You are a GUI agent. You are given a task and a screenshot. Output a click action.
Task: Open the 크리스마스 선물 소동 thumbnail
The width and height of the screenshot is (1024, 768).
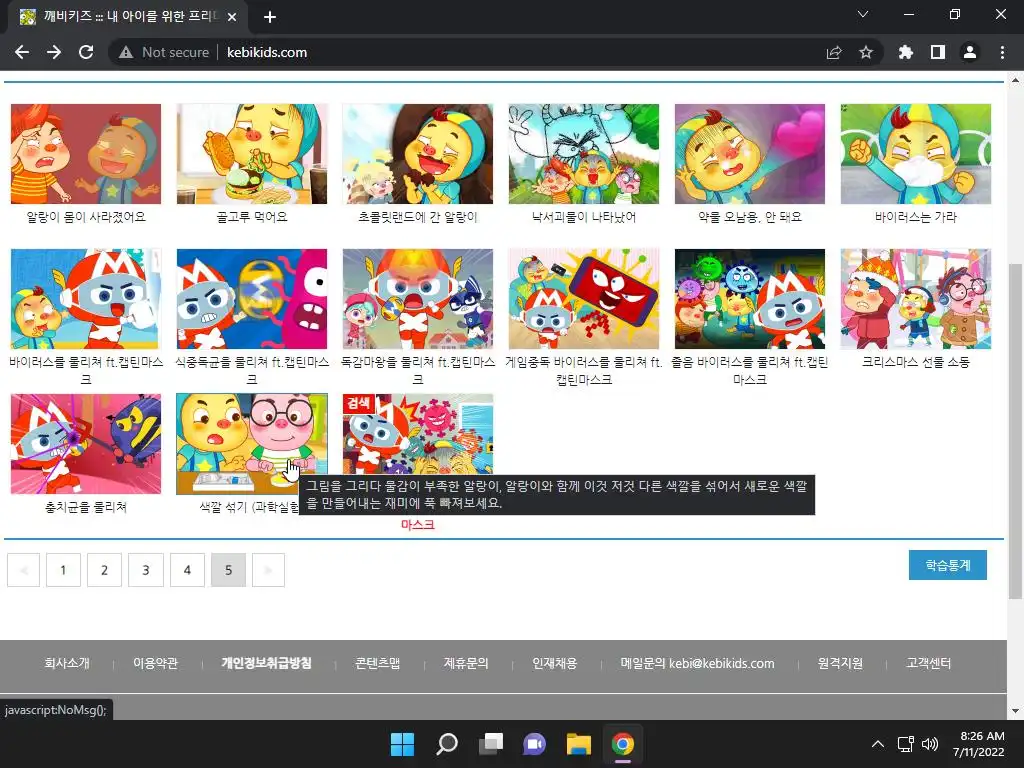916,298
